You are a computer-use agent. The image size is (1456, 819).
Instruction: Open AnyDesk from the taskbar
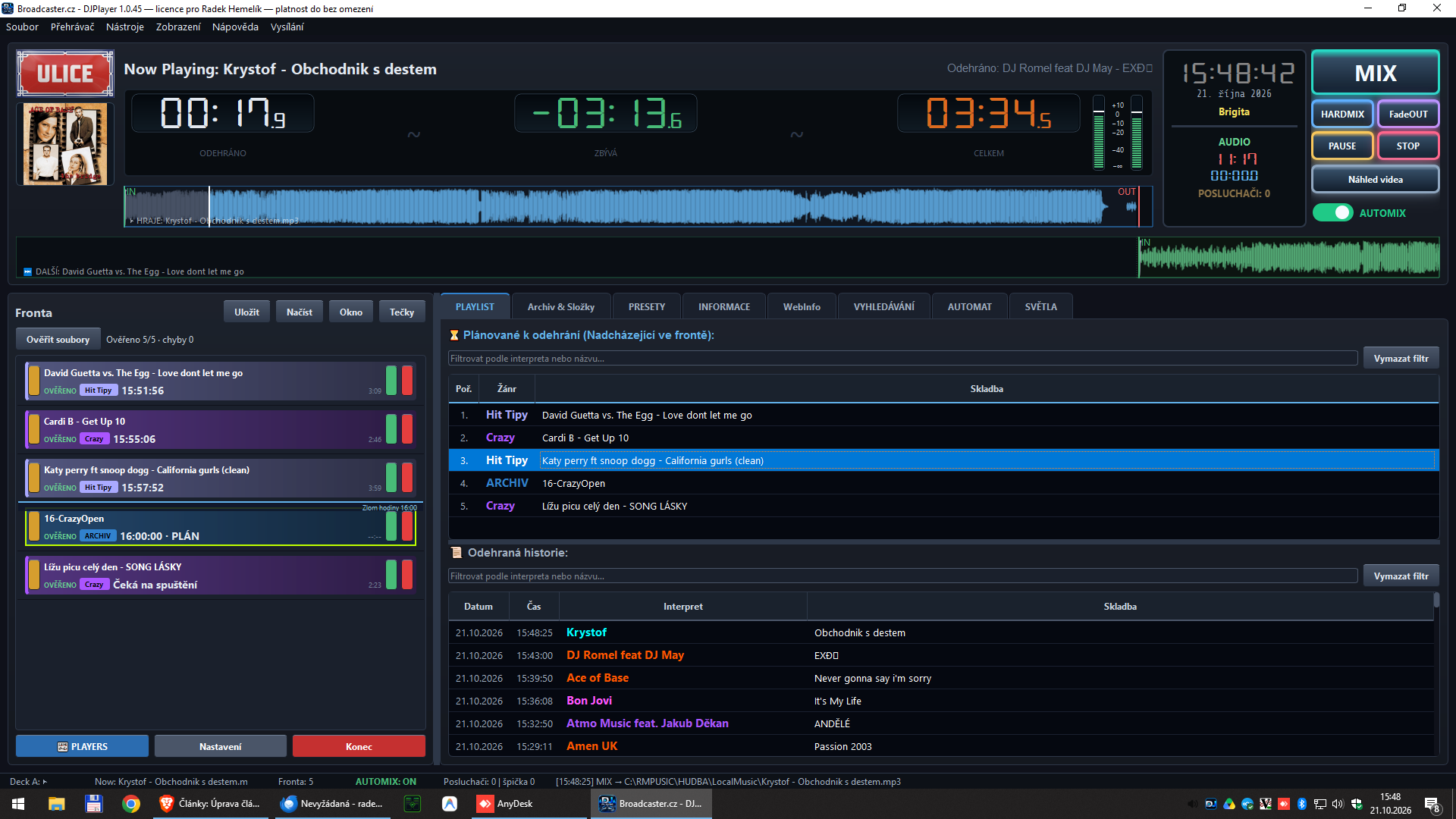click(505, 804)
